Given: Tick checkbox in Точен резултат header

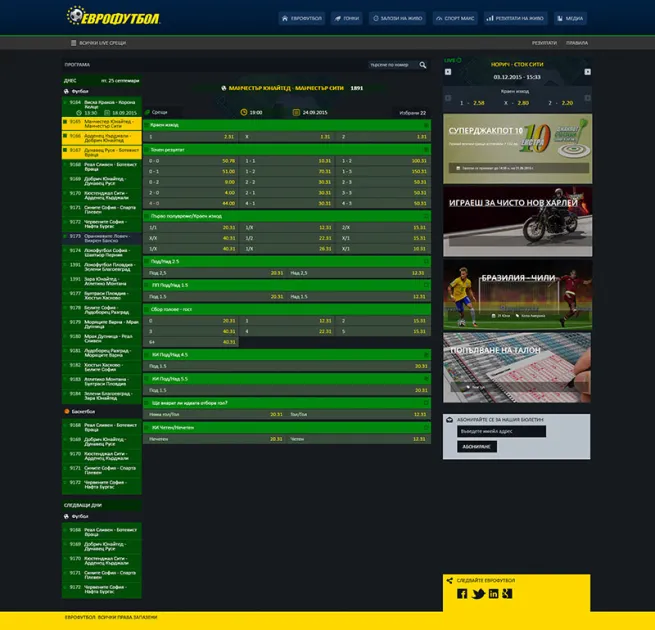Looking at the screenshot, I should click(x=147, y=150).
